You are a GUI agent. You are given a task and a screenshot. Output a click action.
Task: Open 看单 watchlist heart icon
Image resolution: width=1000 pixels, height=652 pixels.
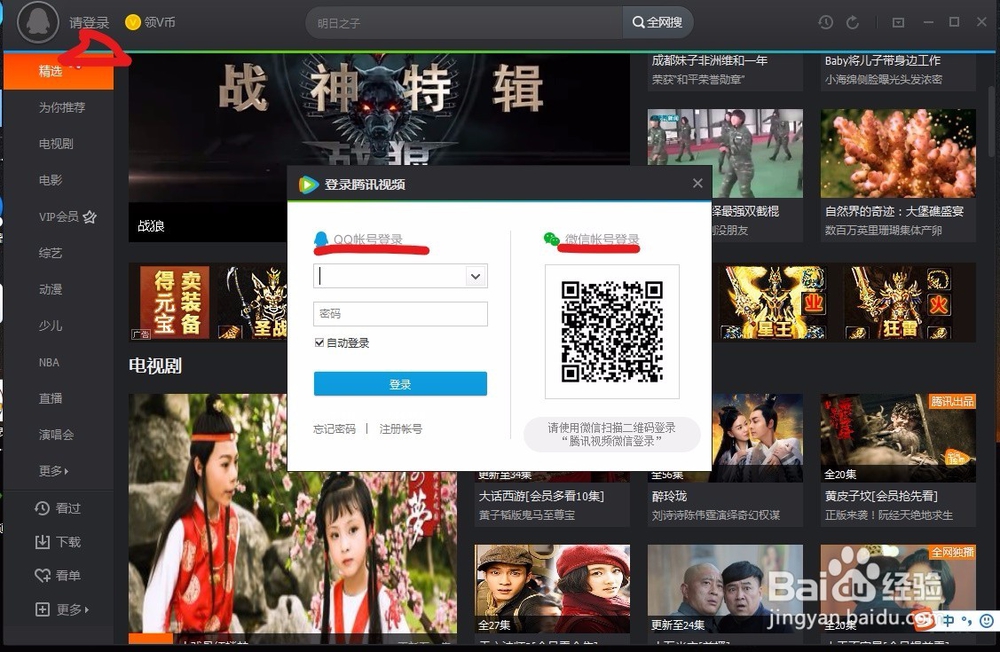[x=42, y=575]
